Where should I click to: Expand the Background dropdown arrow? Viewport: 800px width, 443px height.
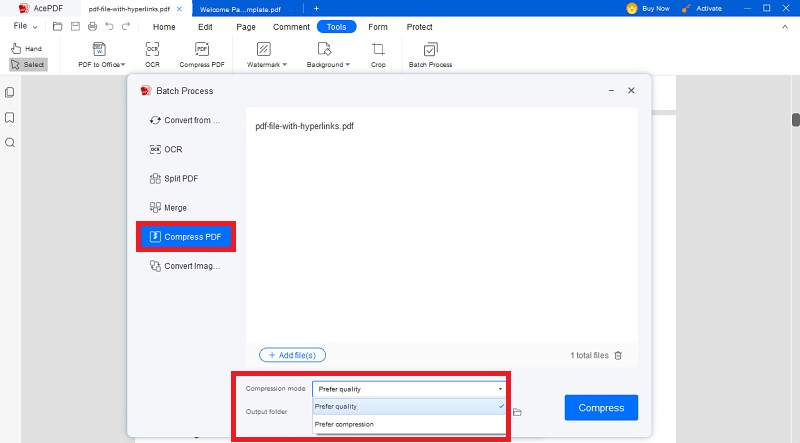347,64
